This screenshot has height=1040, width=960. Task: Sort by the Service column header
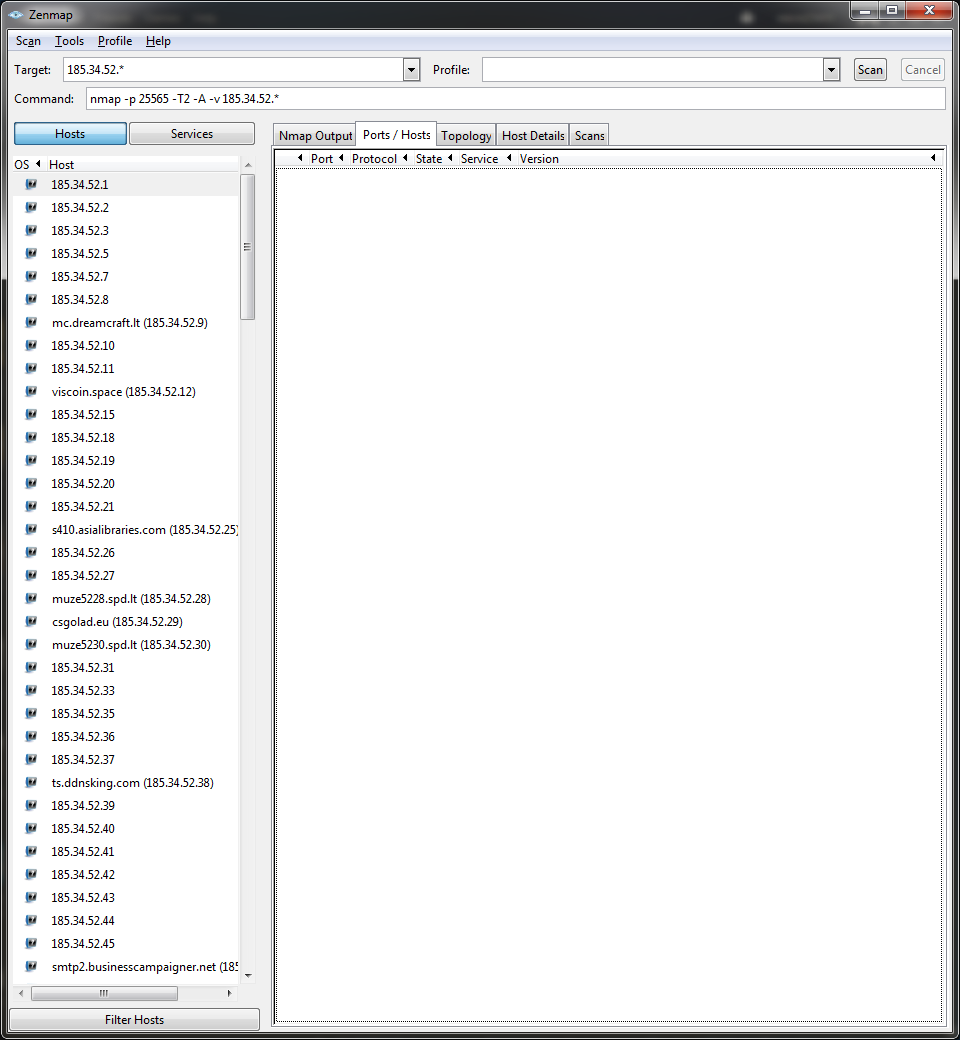479,159
